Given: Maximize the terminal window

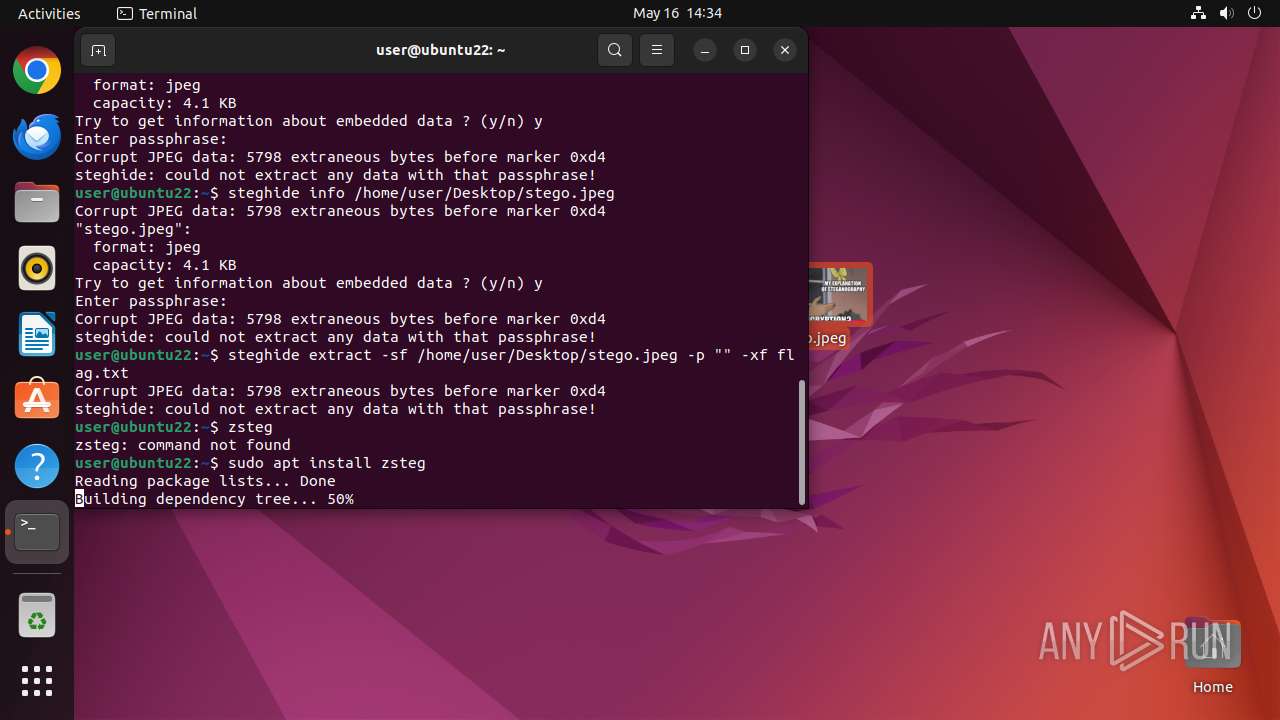Looking at the screenshot, I should [745, 50].
